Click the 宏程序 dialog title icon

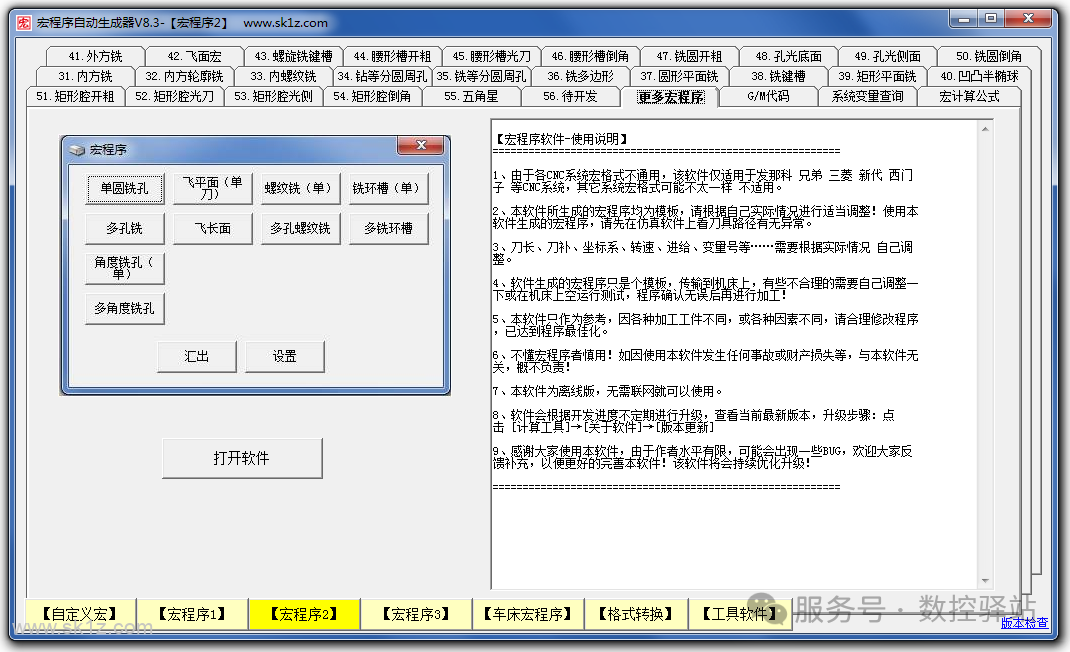tap(77, 149)
